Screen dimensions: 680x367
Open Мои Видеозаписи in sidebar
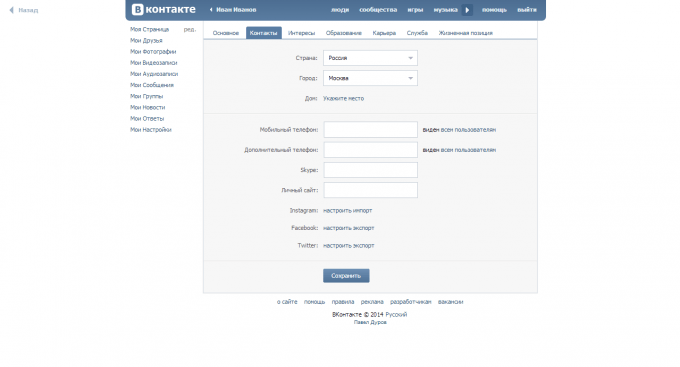click(154, 63)
